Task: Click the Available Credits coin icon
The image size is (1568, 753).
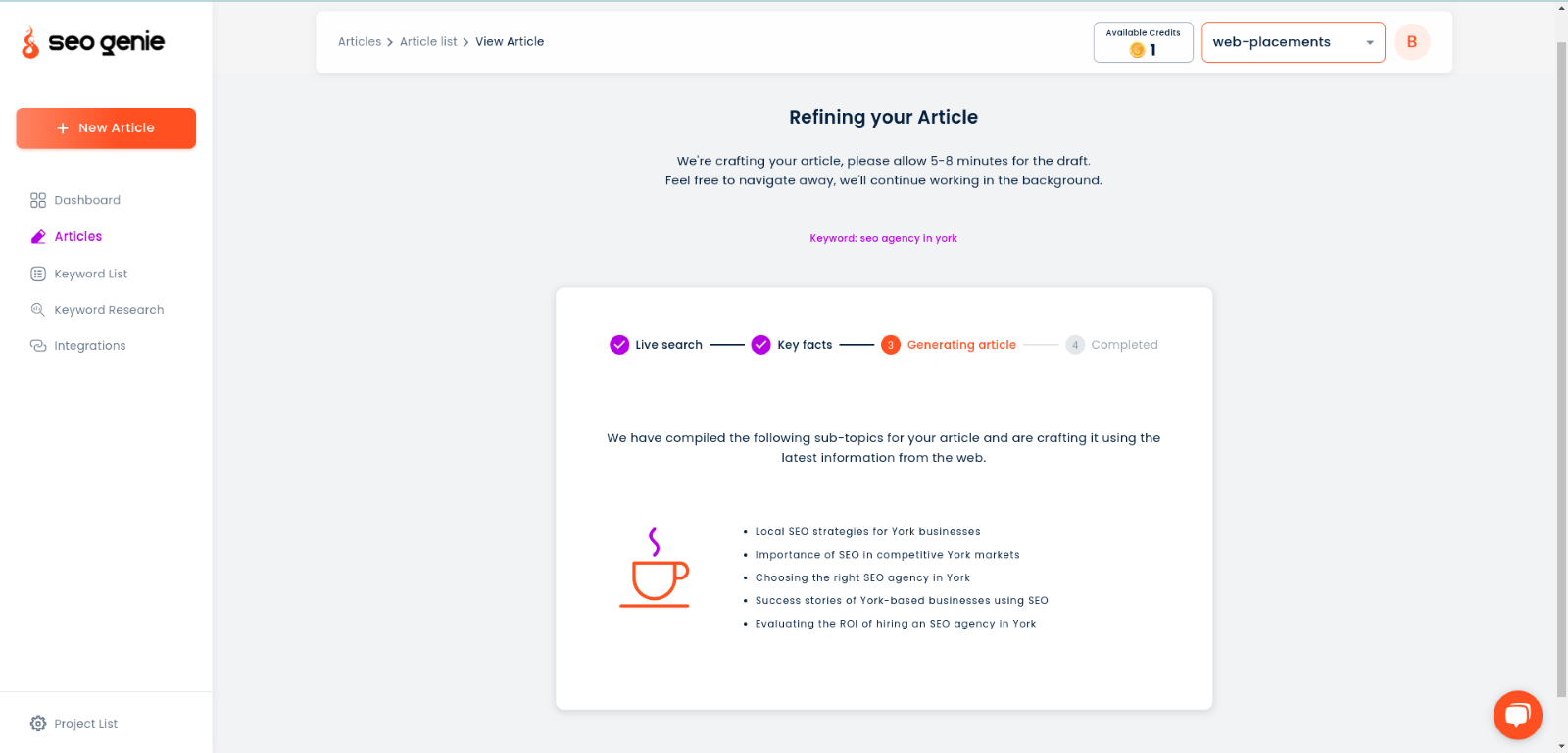Action: point(1138,50)
